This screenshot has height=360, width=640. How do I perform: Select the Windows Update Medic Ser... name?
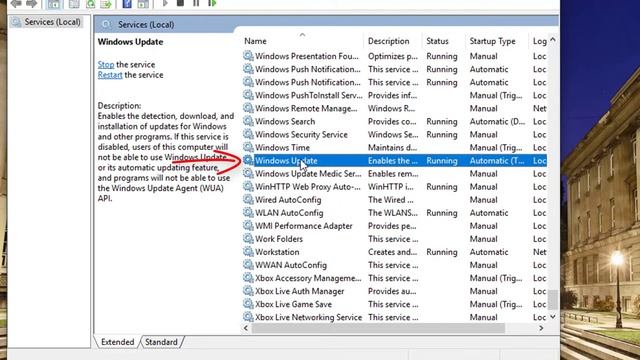point(308,173)
